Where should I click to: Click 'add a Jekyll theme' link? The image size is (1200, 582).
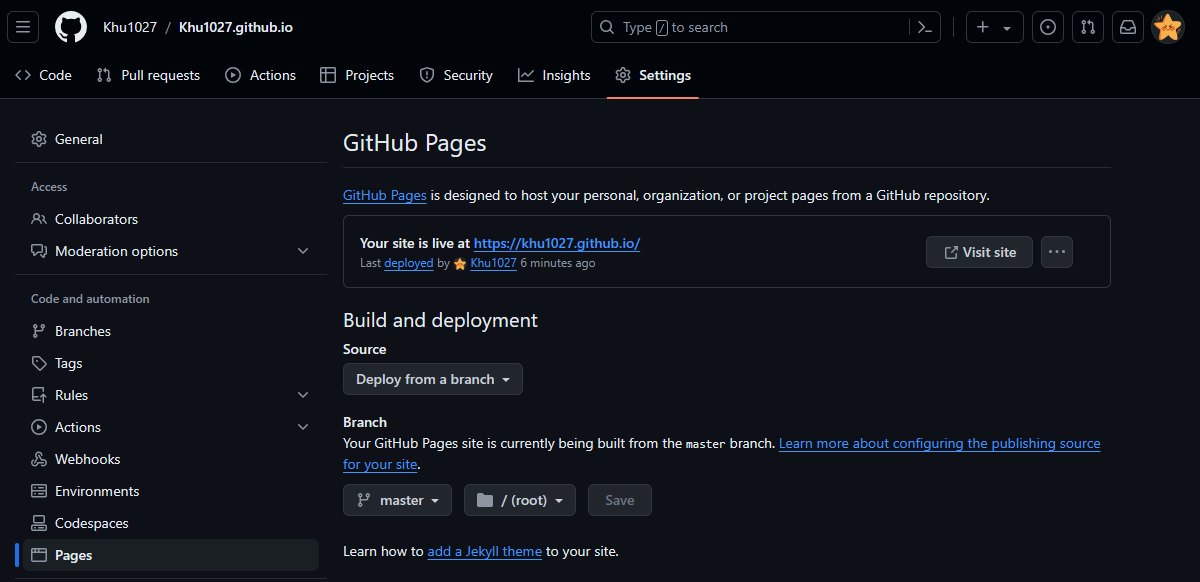click(x=484, y=551)
